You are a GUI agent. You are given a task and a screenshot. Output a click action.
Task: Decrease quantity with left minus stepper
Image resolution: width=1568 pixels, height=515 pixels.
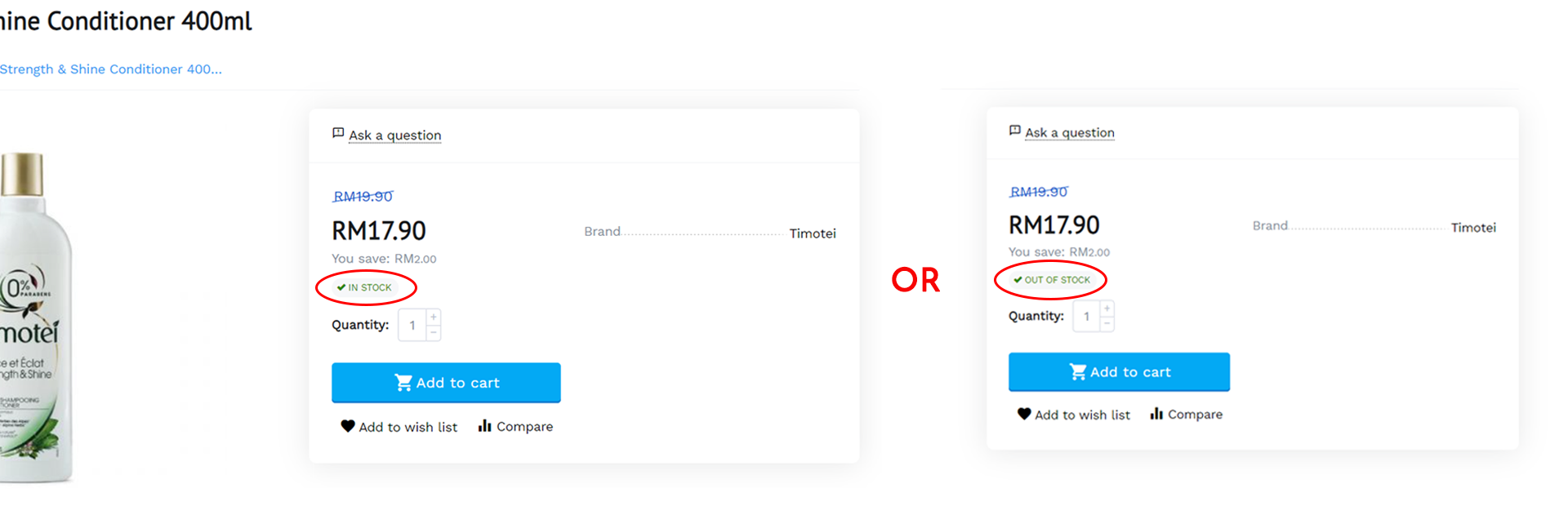tap(434, 333)
